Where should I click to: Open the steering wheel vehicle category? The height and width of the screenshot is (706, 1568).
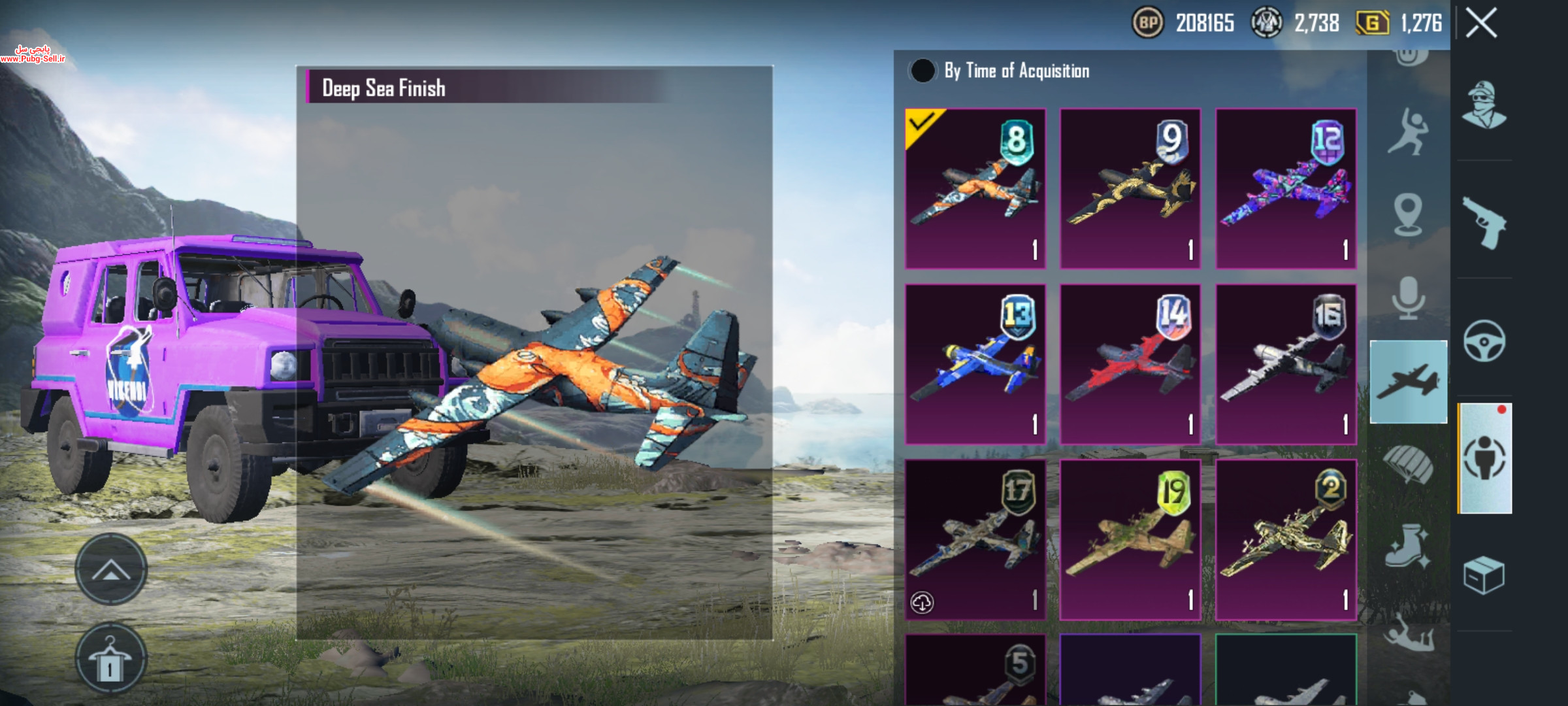pos(1484,341)
